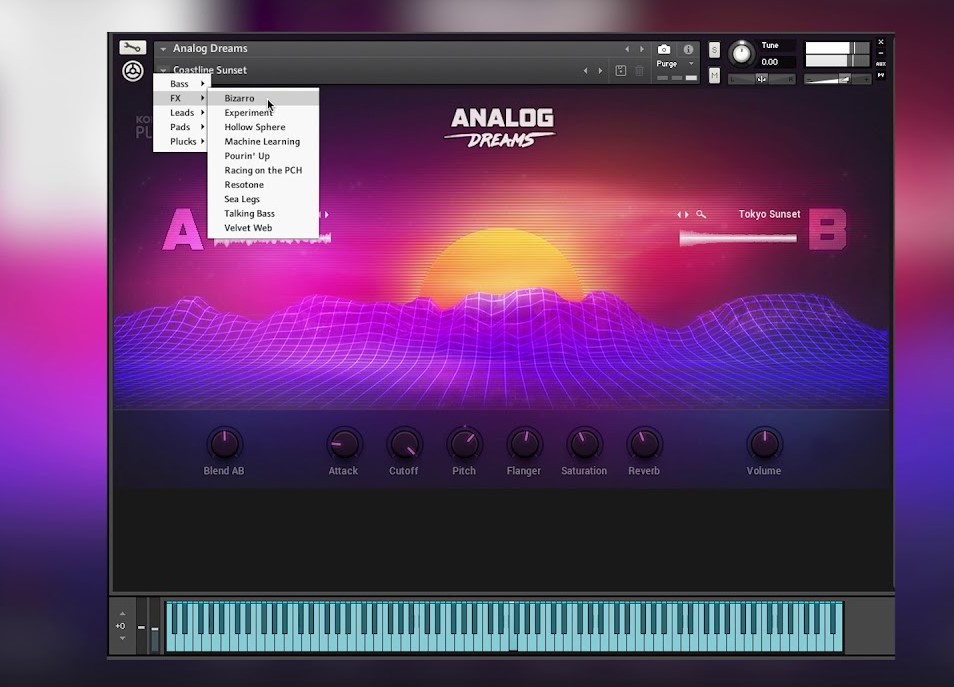Screen dimensions: 954x687
Task: Click the Blend AB knob
Action: coord(224,444)
